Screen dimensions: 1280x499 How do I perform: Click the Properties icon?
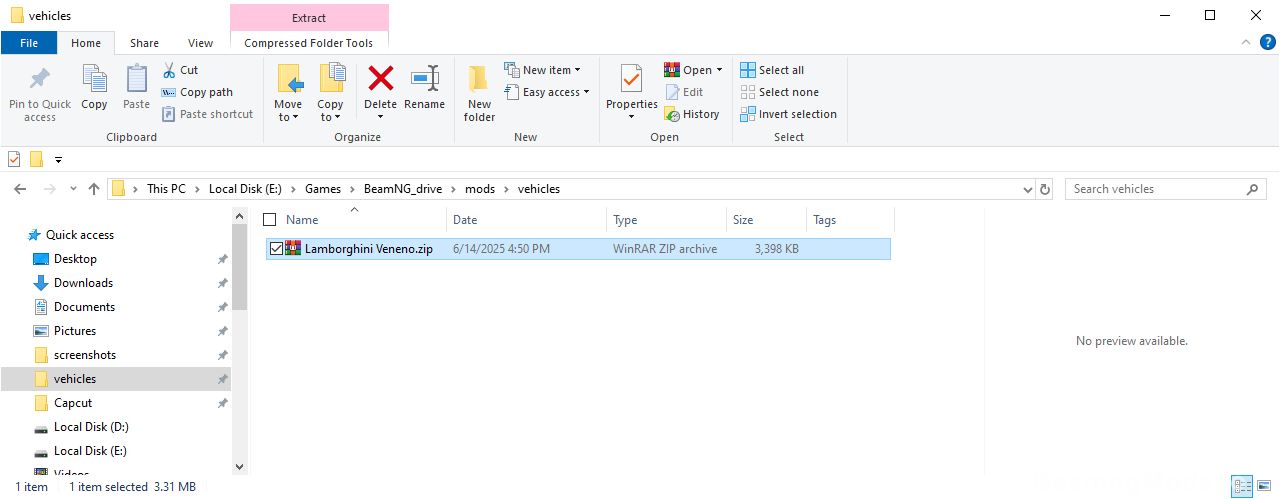[631, 78]
